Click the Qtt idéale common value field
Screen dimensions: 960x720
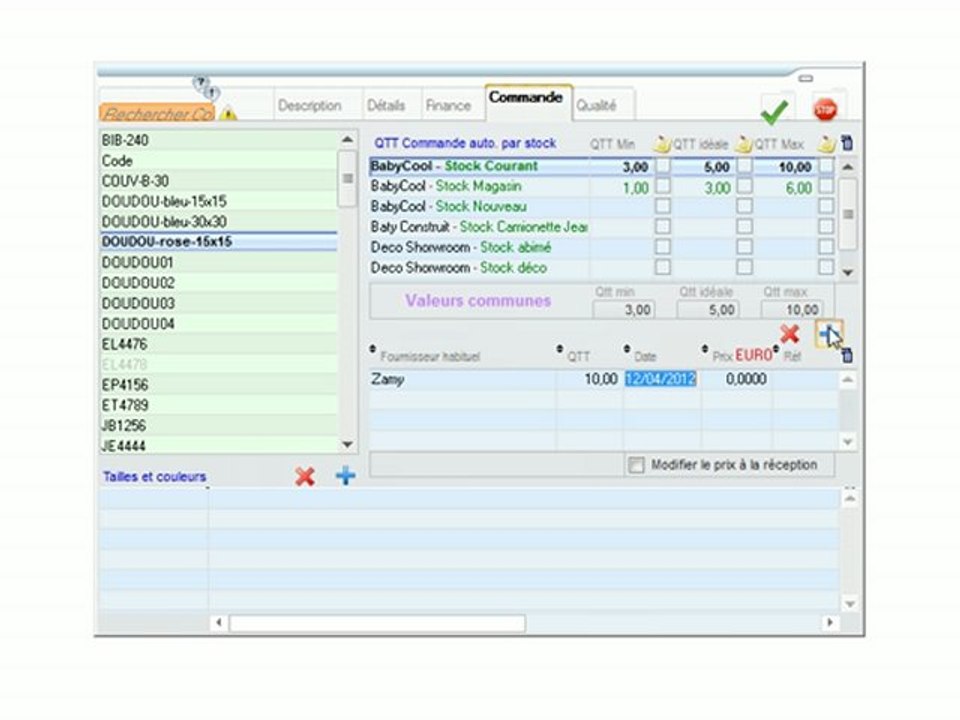coord(707,310)
